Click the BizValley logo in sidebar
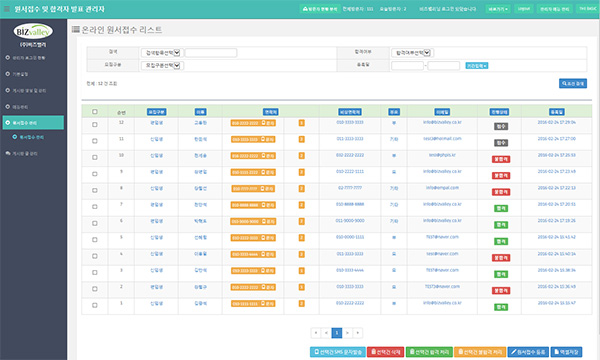 coord(33,32)
